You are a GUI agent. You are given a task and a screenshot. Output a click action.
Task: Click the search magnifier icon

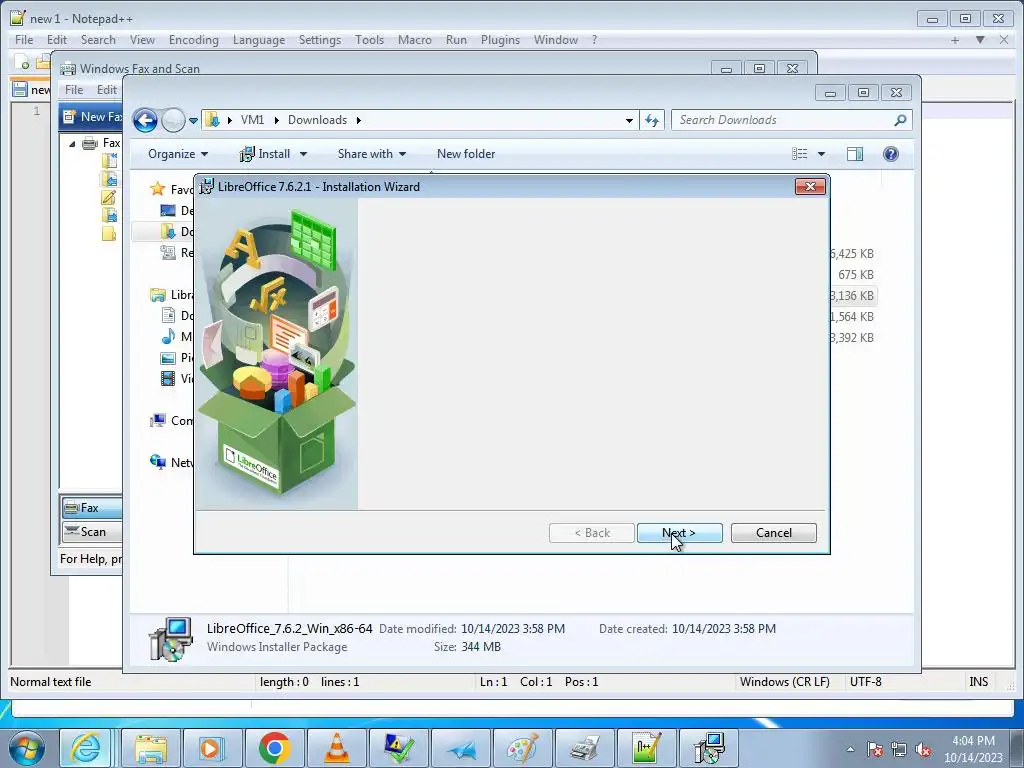pos(900,120)
